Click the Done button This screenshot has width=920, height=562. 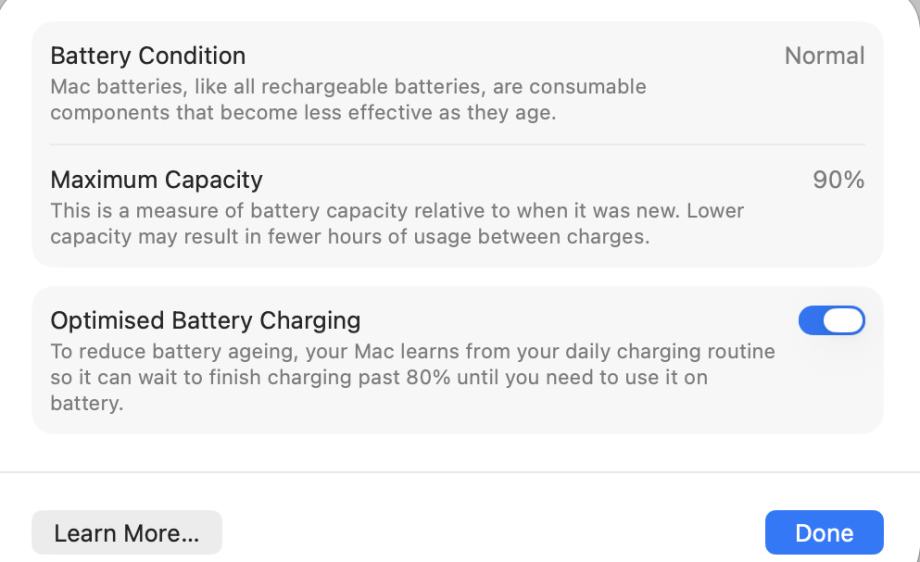coord(824,532)
